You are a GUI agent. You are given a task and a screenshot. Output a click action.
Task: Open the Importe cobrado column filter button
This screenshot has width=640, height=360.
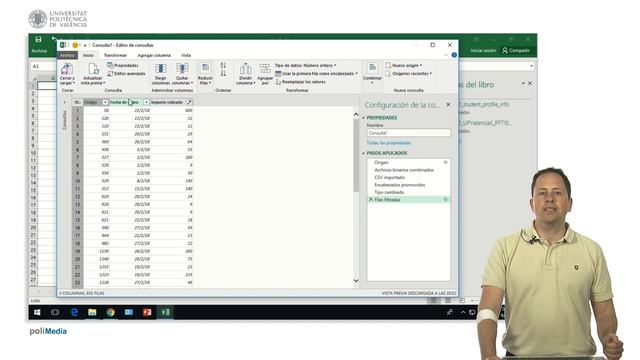pyautogui.click(x=189, y=102)
